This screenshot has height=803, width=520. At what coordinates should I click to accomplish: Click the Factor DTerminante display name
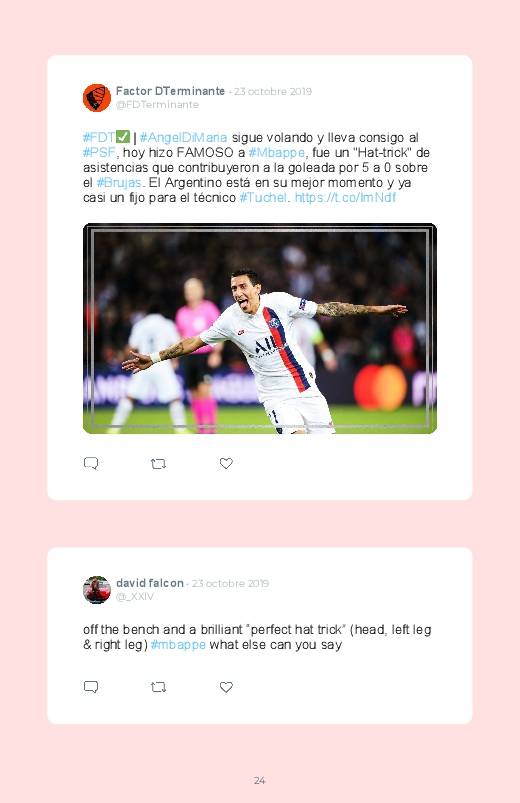coord(171,91)
